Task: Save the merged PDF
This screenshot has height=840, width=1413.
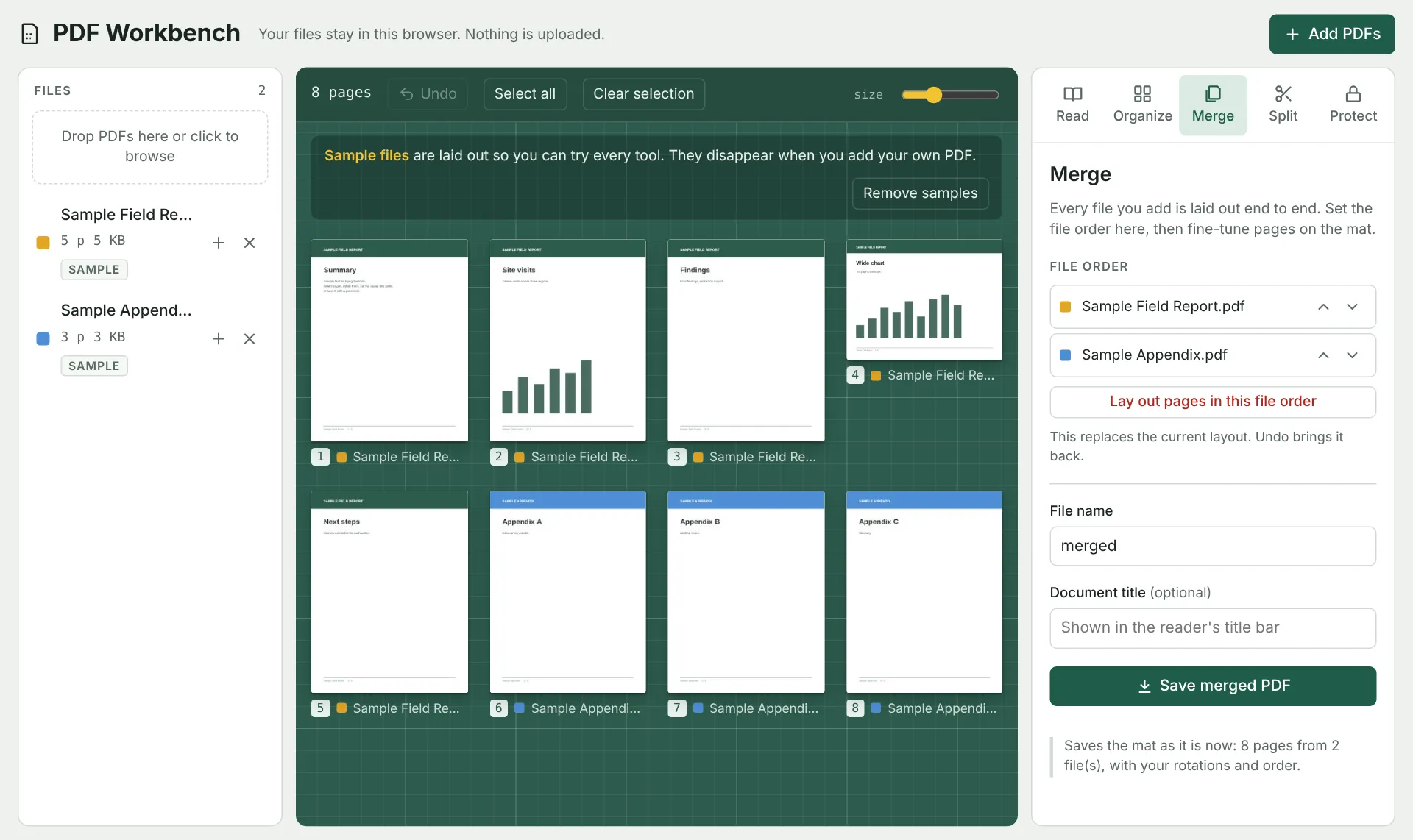Action: click(x=1213, y=686)
